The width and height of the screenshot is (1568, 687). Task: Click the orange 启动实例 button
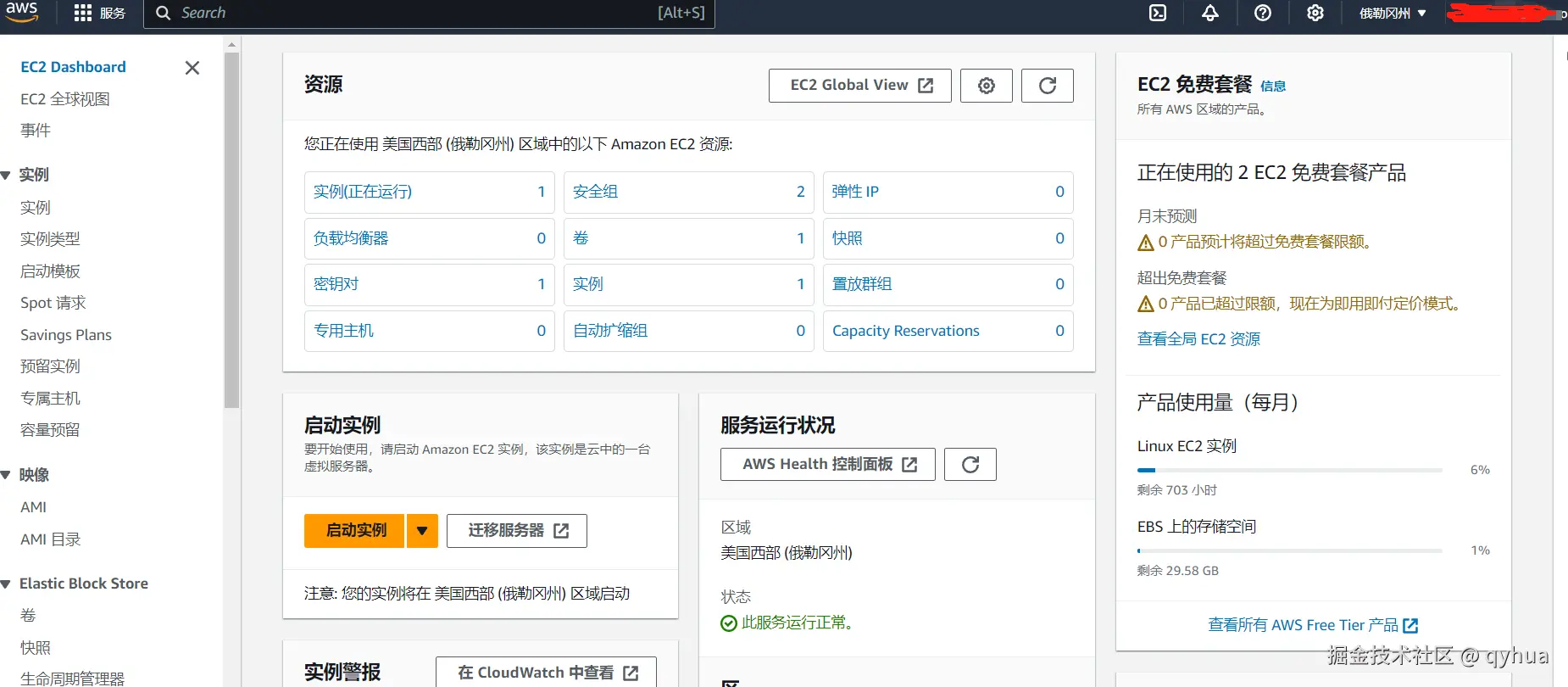click(x=354, y=531)
